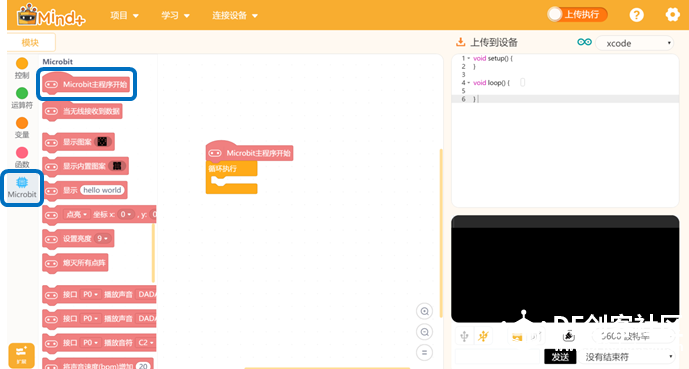Click the gray USB connect serial icon

pos(464,336)
